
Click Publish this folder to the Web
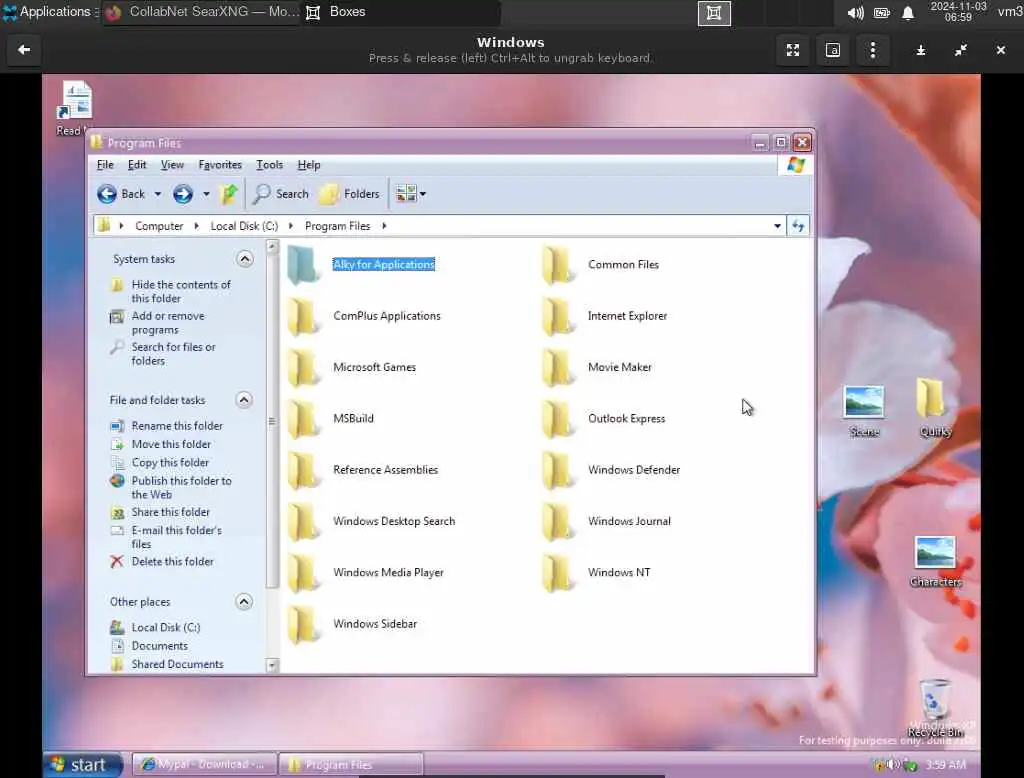click(x=182, y=487)
